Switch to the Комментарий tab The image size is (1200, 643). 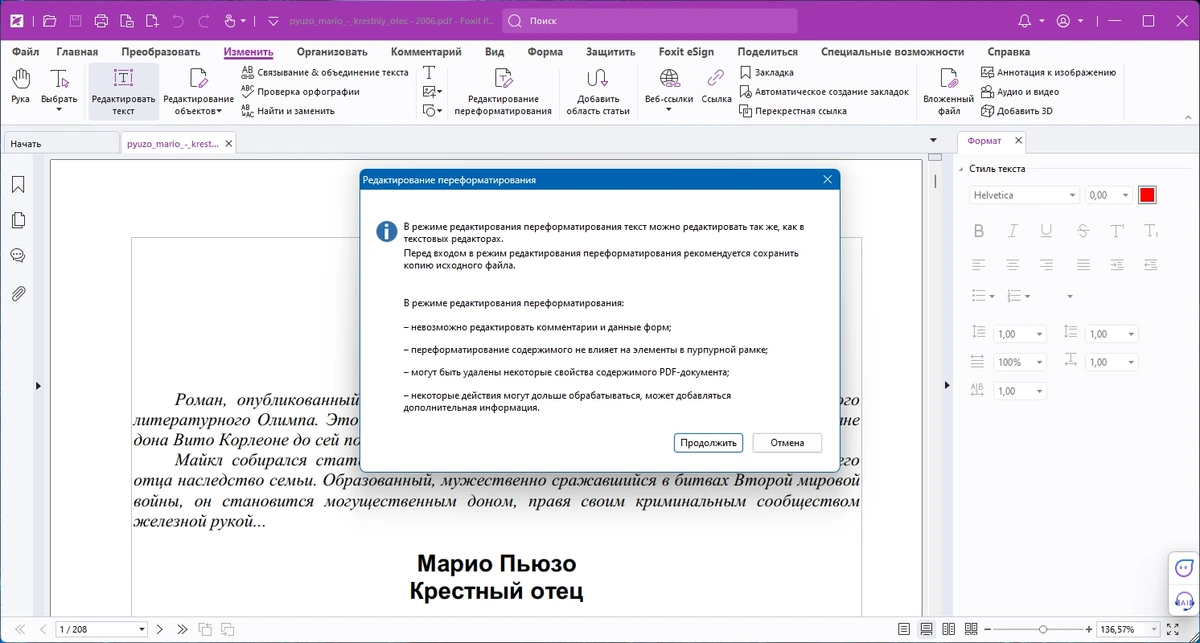(426, 52)
